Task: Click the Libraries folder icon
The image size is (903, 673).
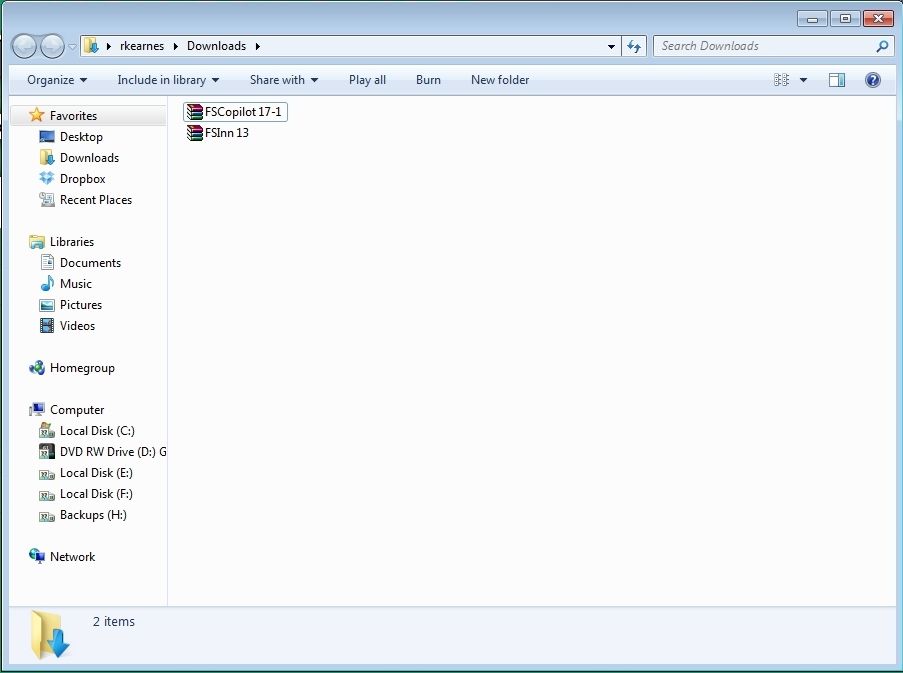Action: [36, 242]
